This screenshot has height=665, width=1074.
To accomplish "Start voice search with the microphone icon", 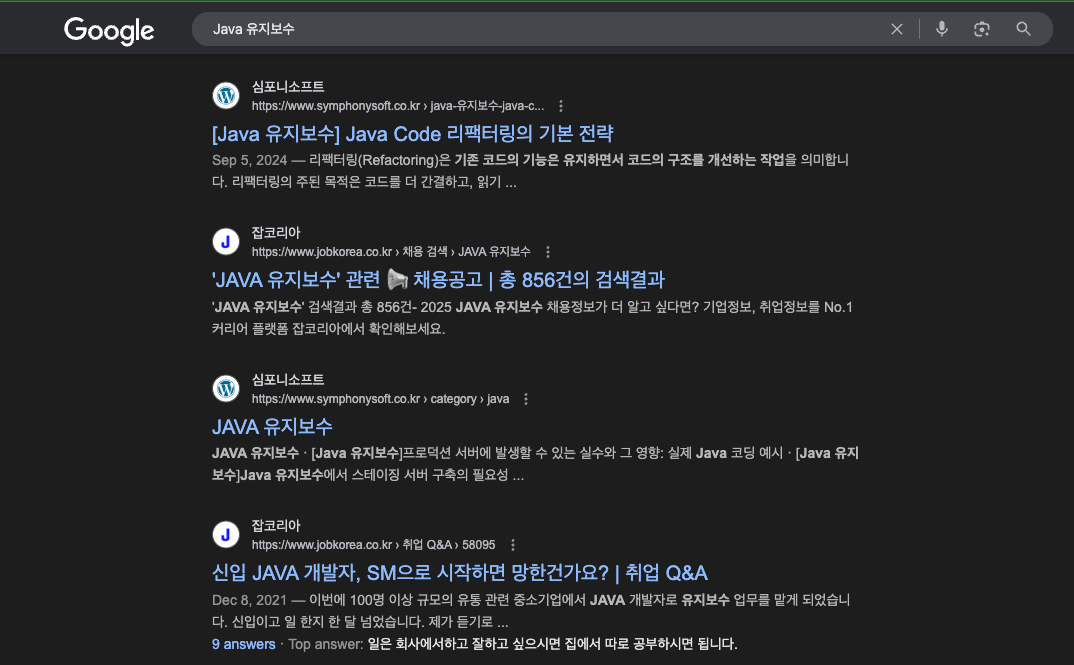I will [x=942, y=29].
